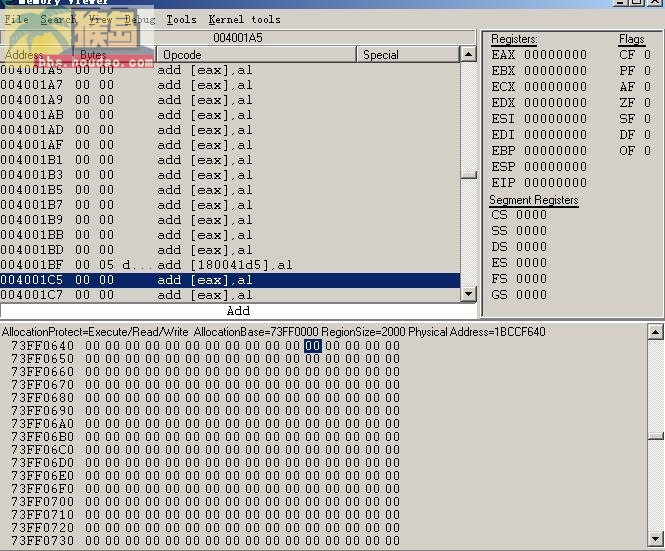Click the Special column header
Screen dimensions: 665x551
point(408,55)
